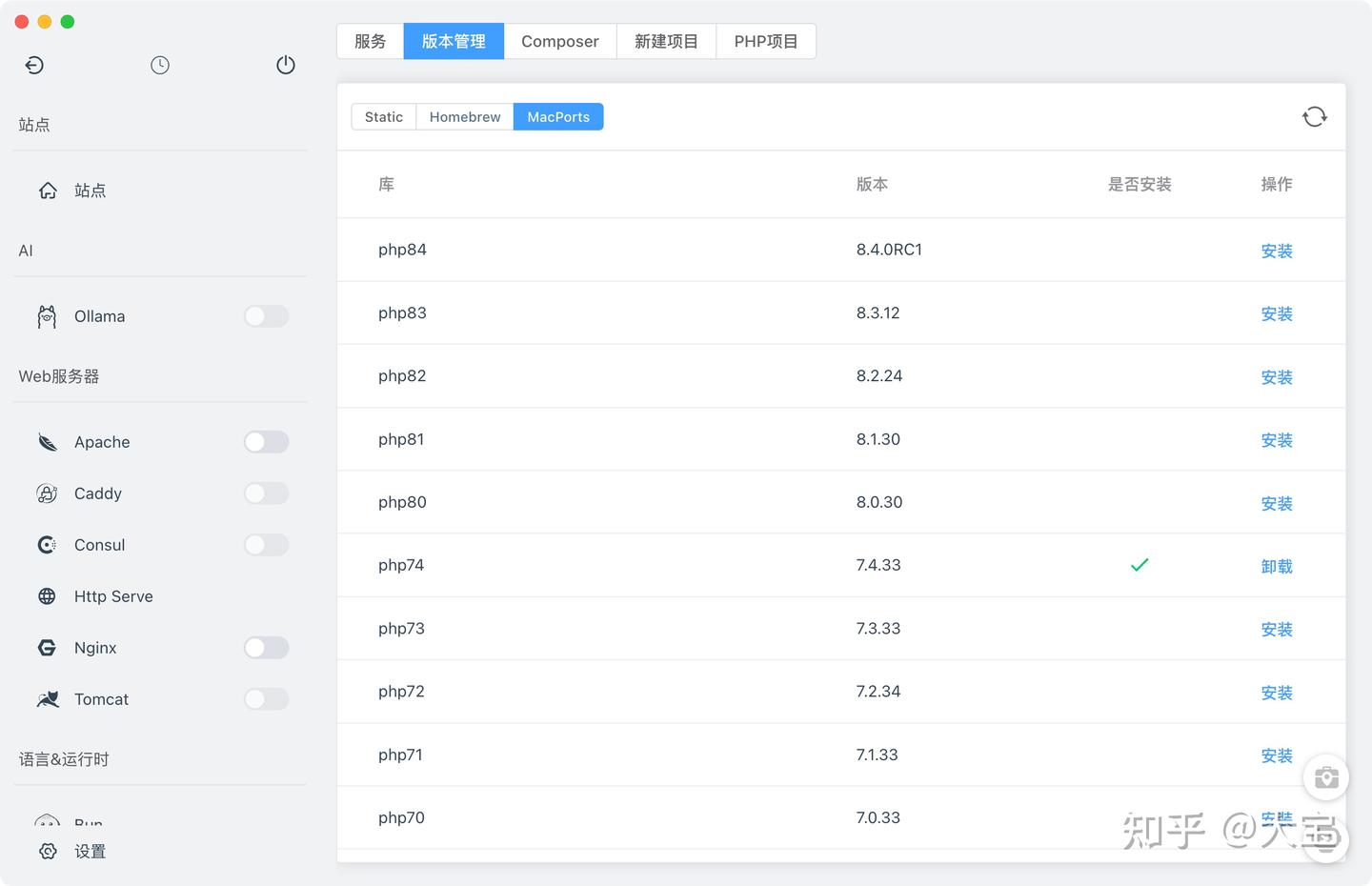This screenshot has height=886, width=1372.
Task: Click the Caddy service icon
Action: [47, 493]
